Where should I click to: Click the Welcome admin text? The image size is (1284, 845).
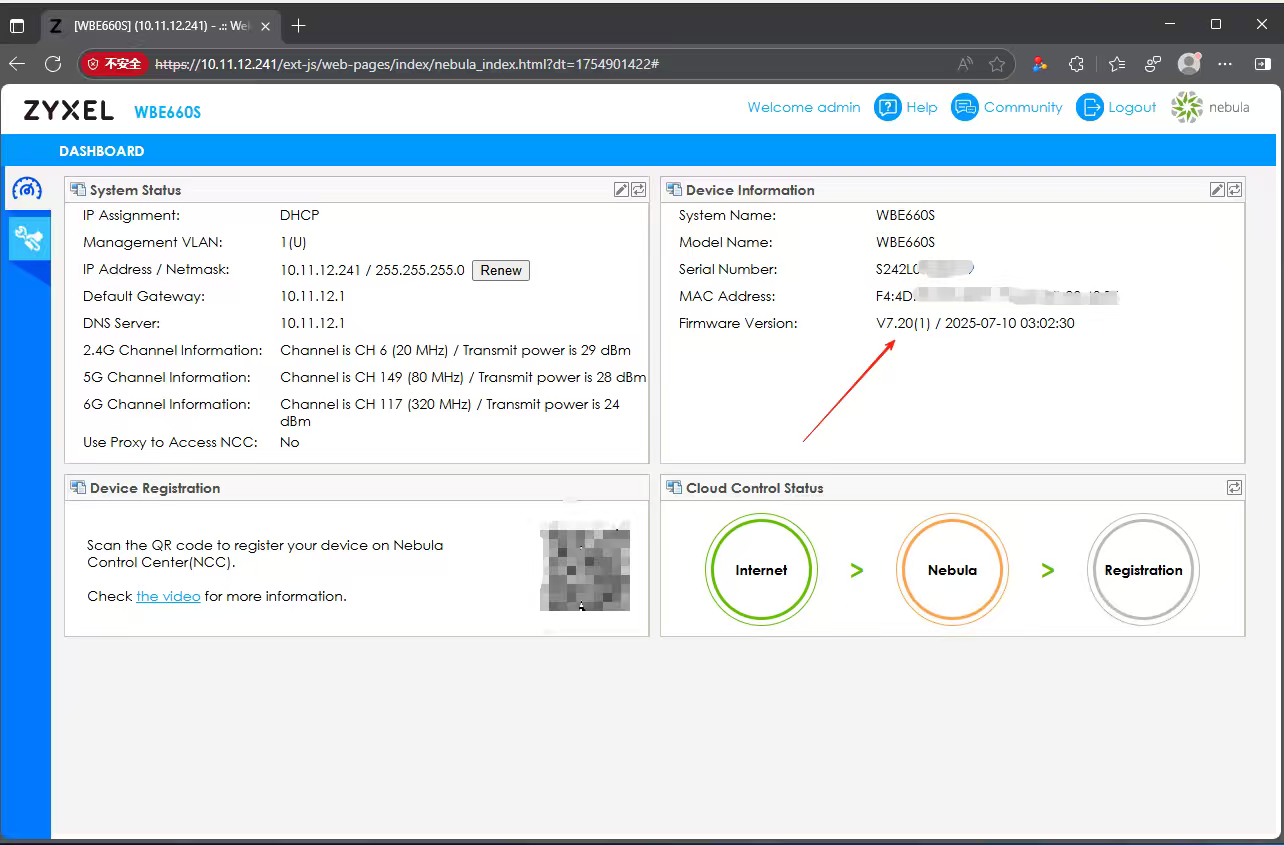804,107
